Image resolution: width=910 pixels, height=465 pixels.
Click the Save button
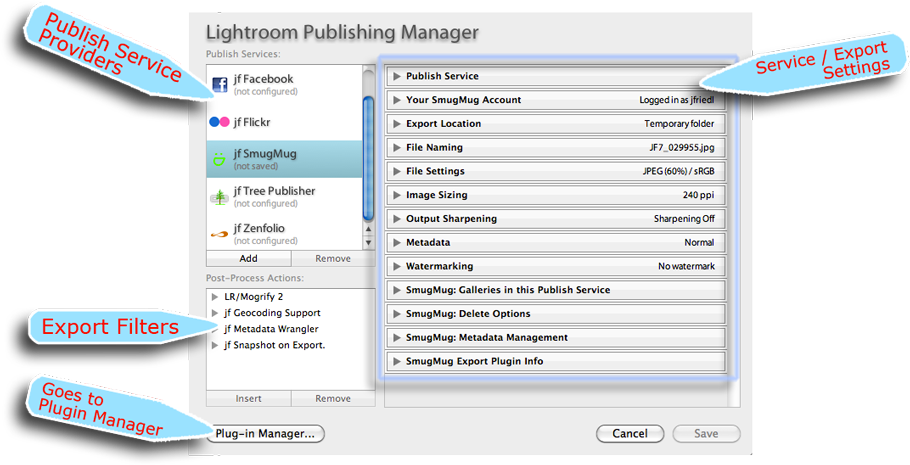coord(706,434)
